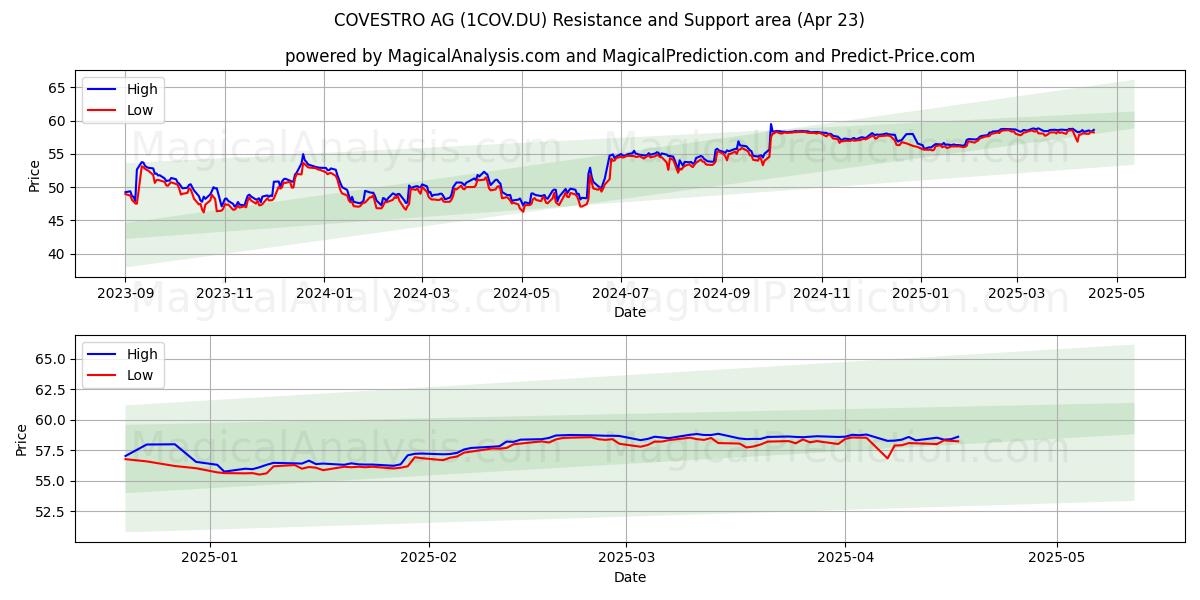Click the 2024-09 tick label on top chart
The height and width of the screenshot is (600, 1200).
pos(721,295)
